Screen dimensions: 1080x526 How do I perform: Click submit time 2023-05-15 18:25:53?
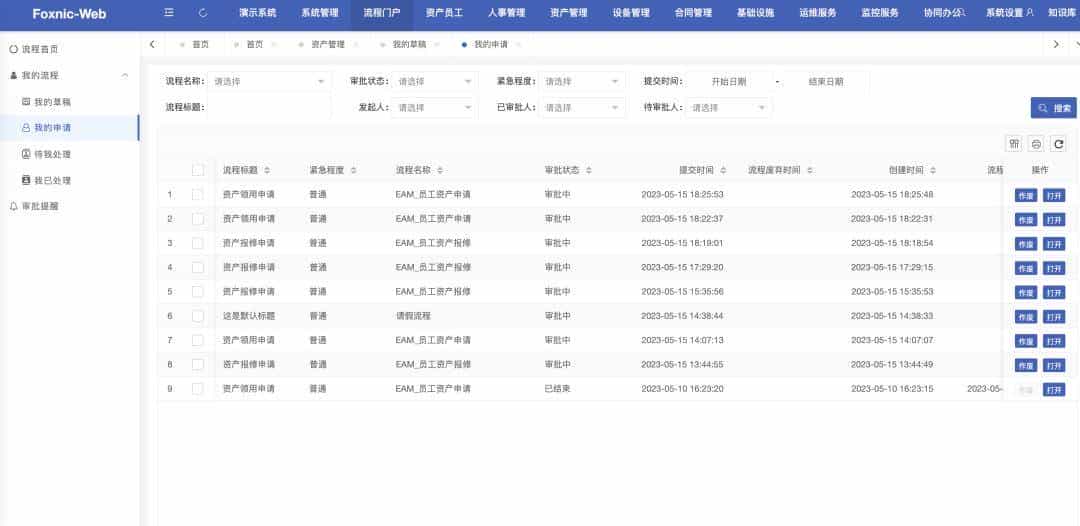click(682, 195)
